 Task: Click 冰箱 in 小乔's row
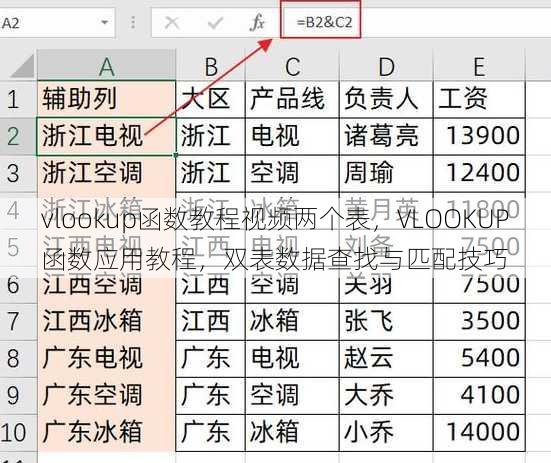(292, 432)
